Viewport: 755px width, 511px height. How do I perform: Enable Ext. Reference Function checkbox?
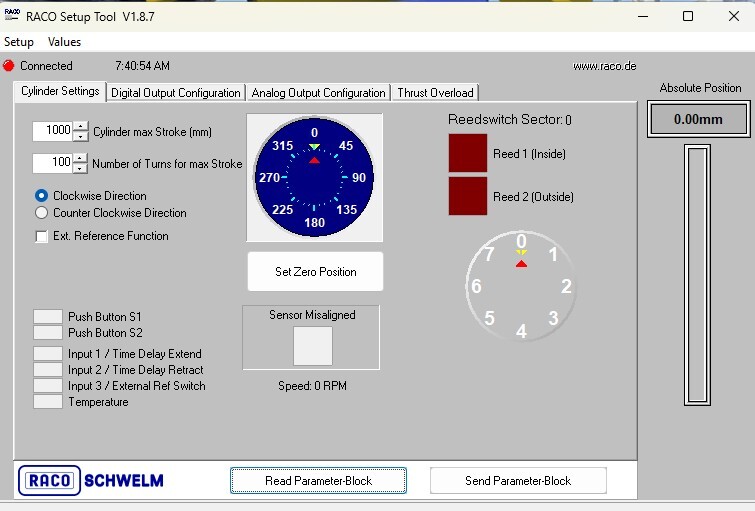pyautogui.click(x=41, y=236)
